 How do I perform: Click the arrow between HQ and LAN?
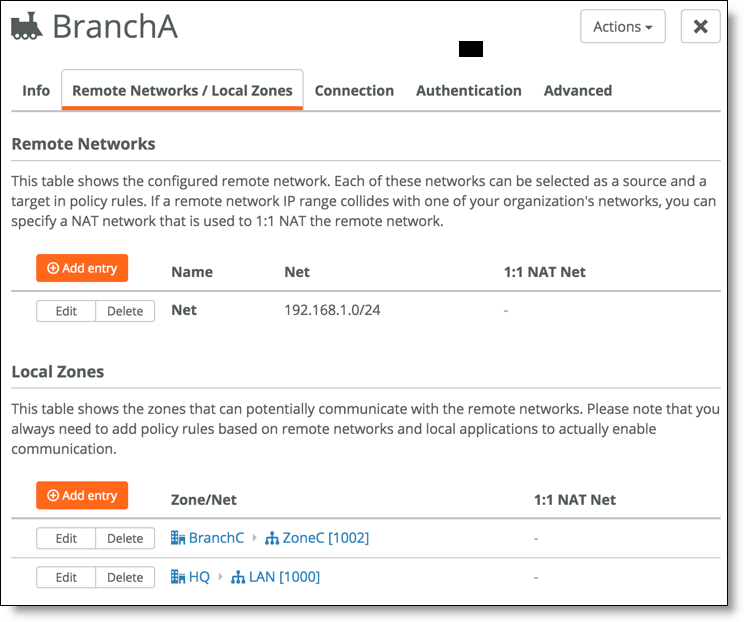click(220, 577)
